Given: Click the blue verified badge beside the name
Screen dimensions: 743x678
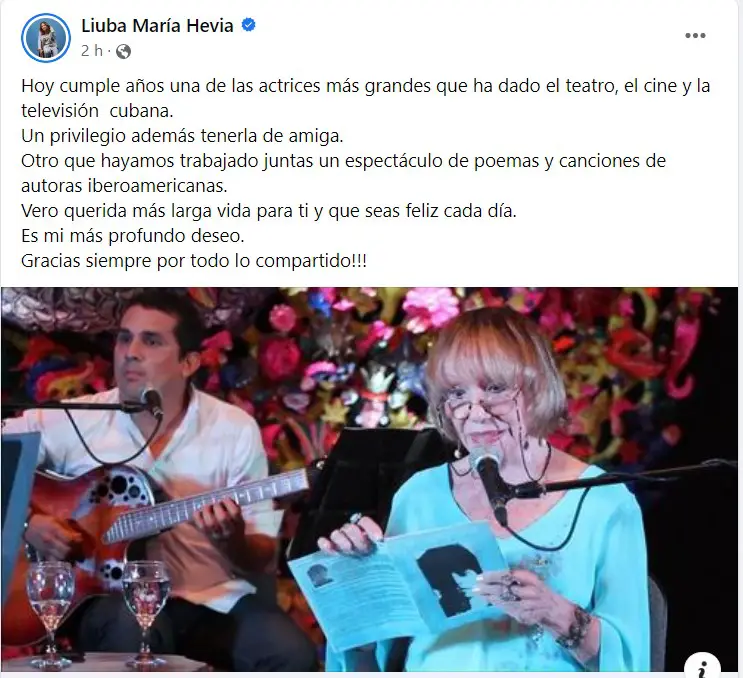Looking at the screenshot, I should click(249, 25).
